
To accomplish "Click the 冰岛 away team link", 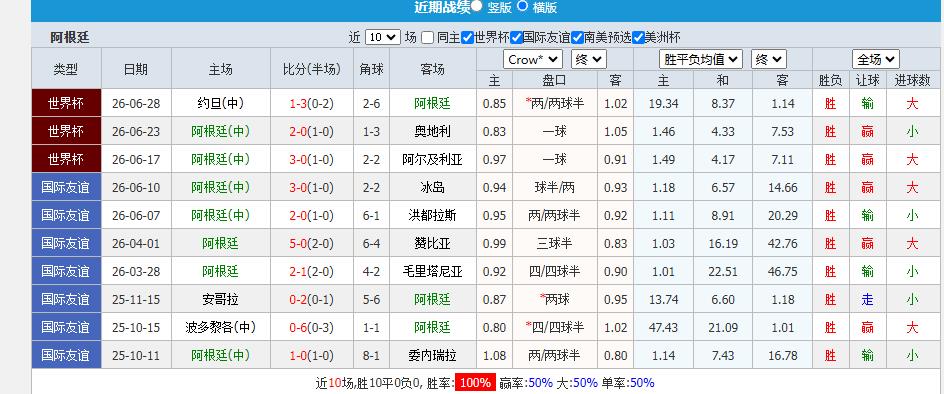I will [432, 187].
